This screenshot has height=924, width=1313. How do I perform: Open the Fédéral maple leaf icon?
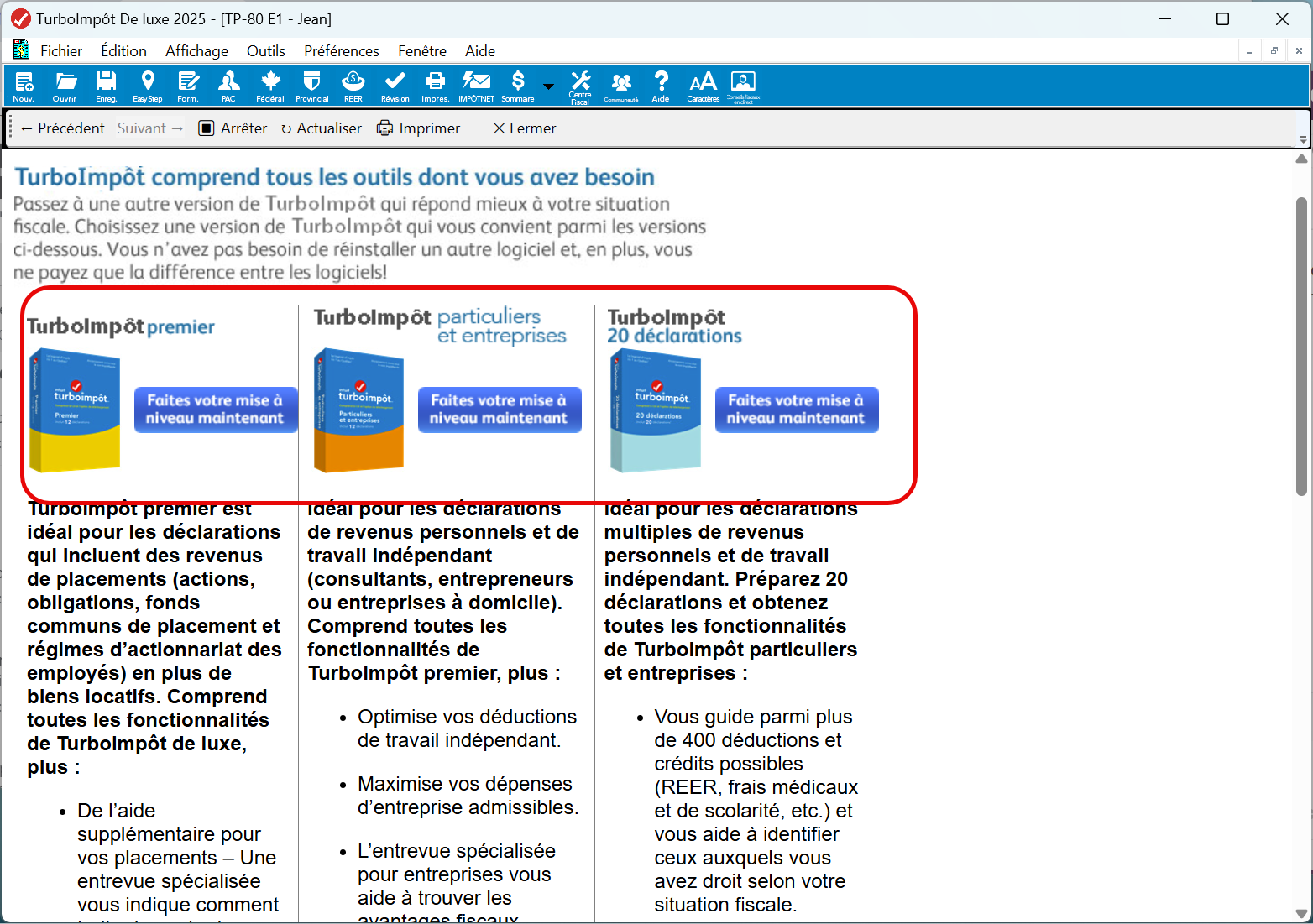[270, 86]
